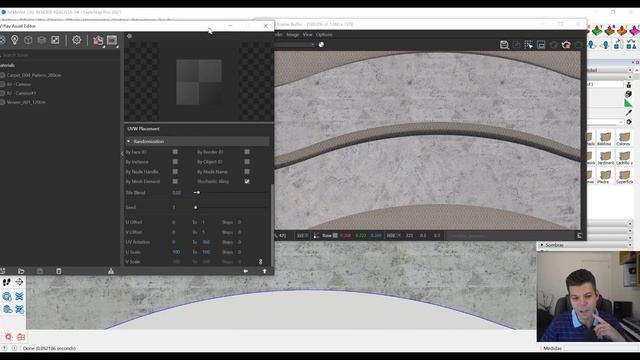Toggle the By Object ID checkbox

247,162
